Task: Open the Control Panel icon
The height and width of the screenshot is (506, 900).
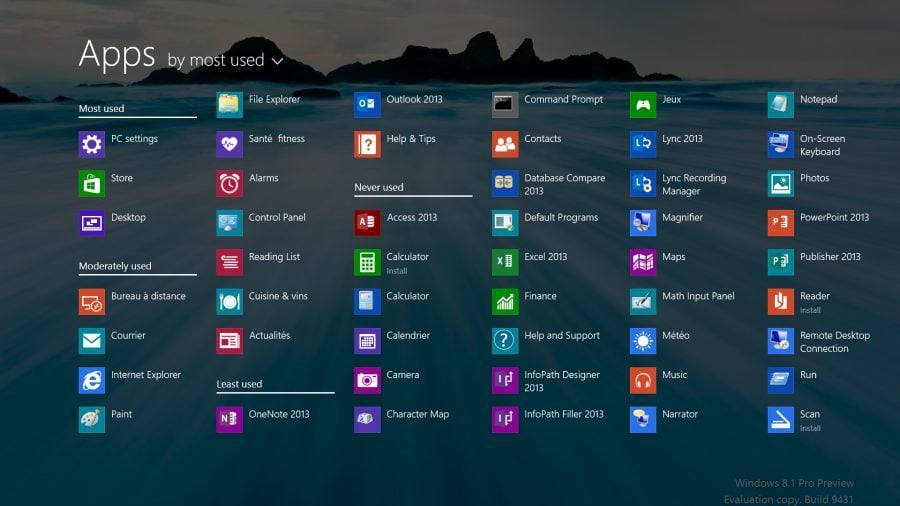Action: (230, 223)
